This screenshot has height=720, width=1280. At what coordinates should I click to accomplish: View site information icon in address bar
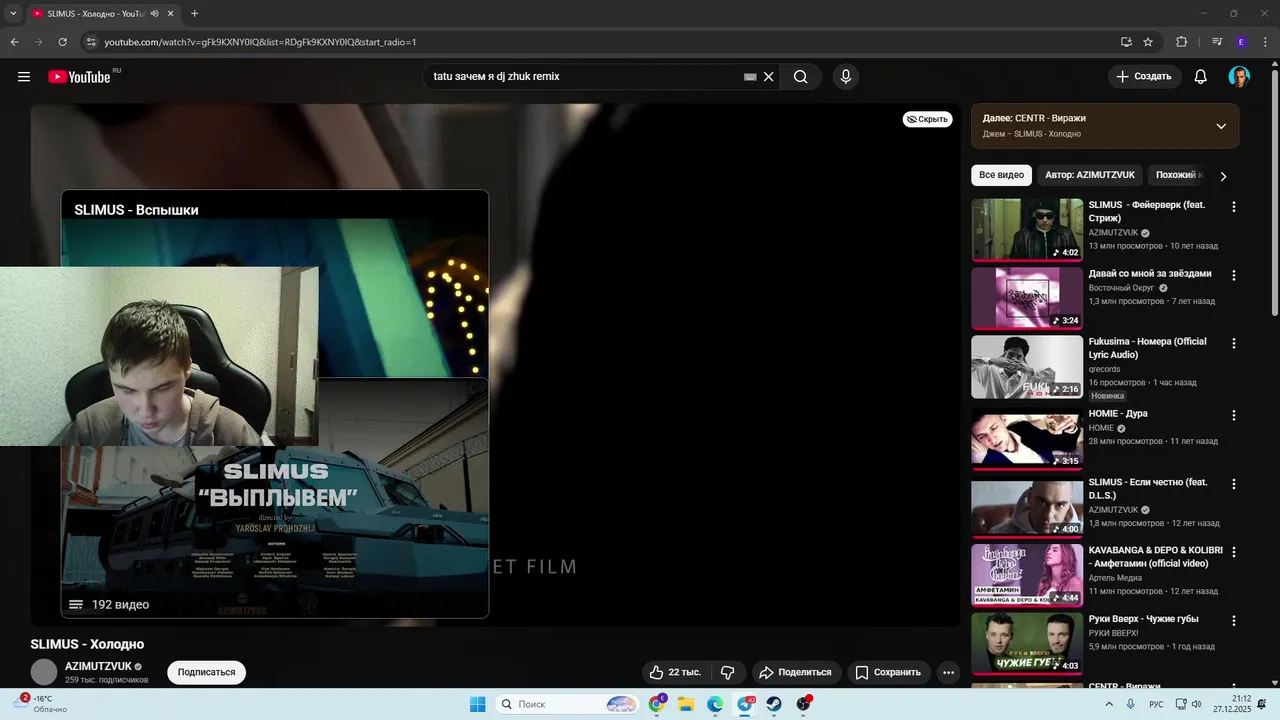pos(90,42)
